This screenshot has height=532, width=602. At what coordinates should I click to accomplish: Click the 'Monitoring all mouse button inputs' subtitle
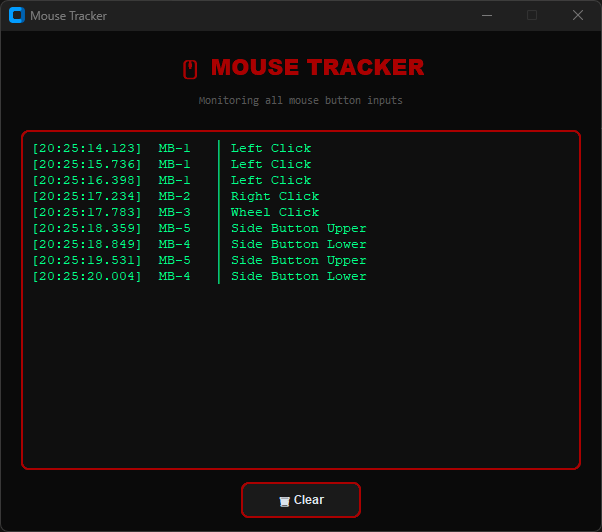(x=300, y=101)
